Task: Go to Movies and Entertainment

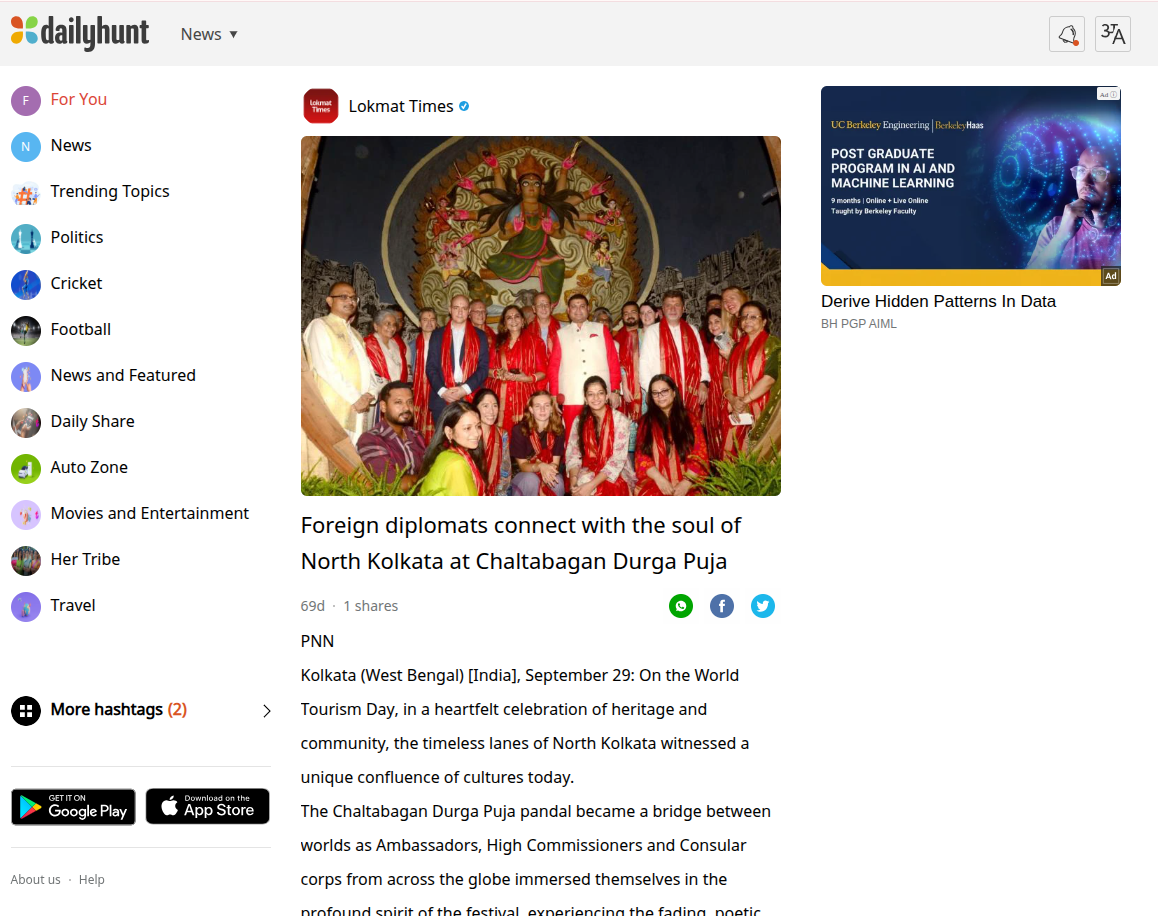Action: tap(150, 514)
